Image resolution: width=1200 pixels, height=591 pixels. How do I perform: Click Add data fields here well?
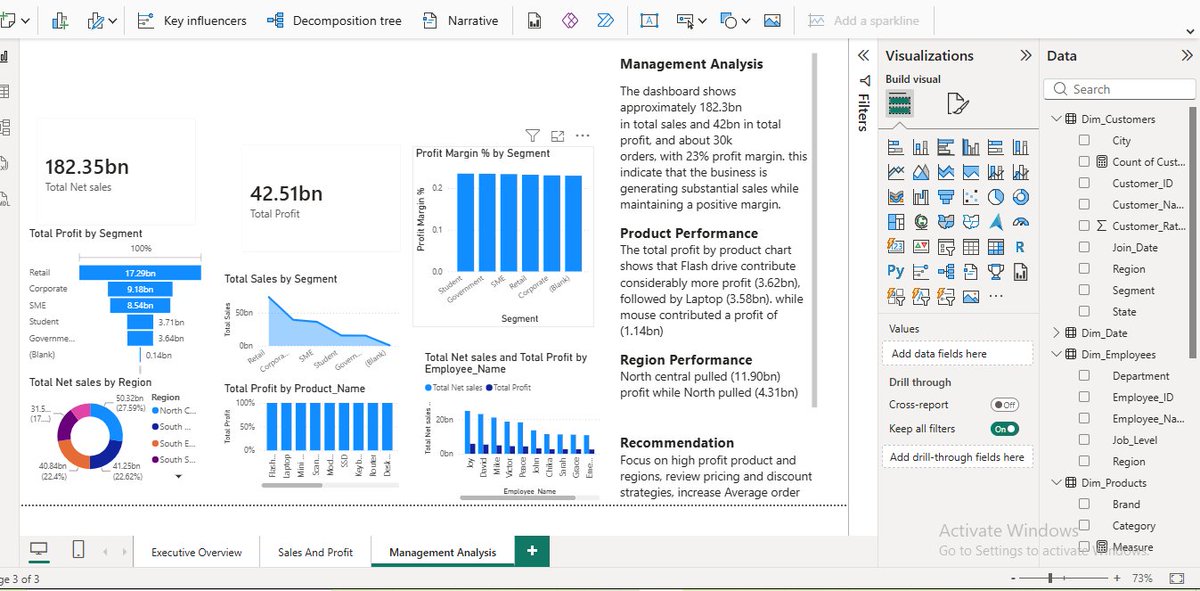(957, 353)
